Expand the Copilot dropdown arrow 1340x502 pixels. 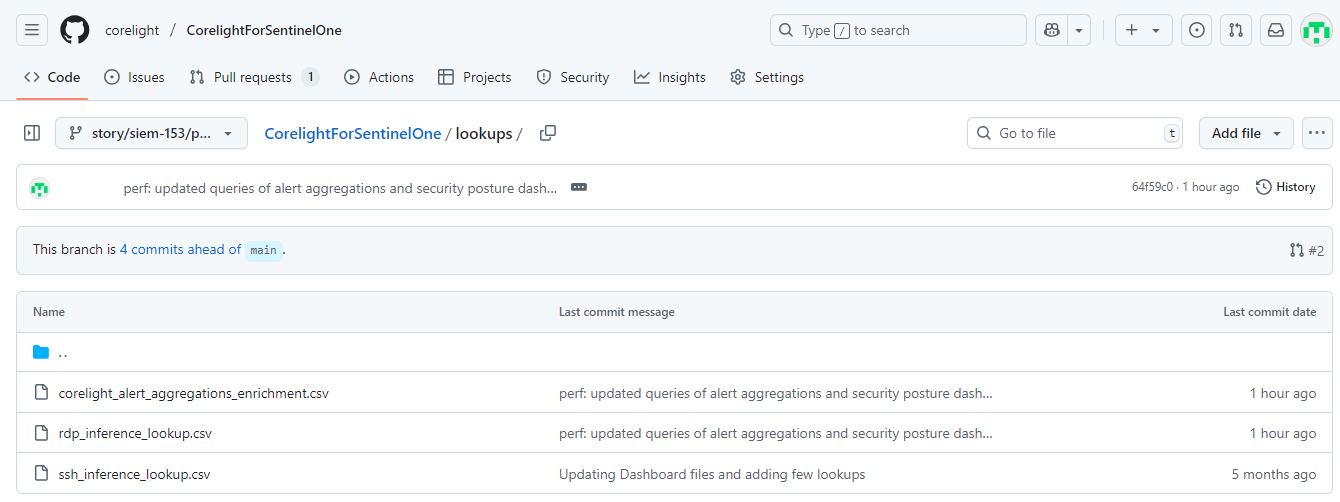pos(1079,30)
